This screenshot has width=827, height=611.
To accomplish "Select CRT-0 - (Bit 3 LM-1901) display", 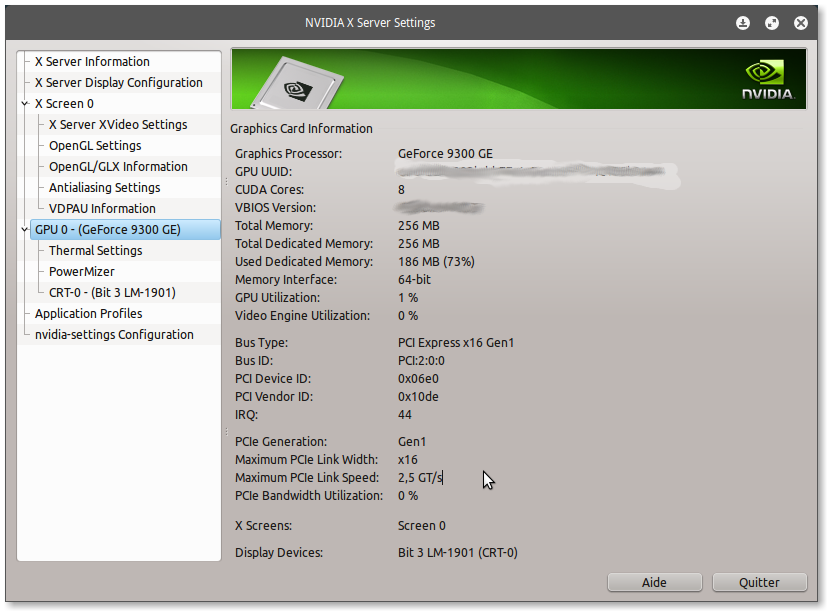I will pos(112,293).
